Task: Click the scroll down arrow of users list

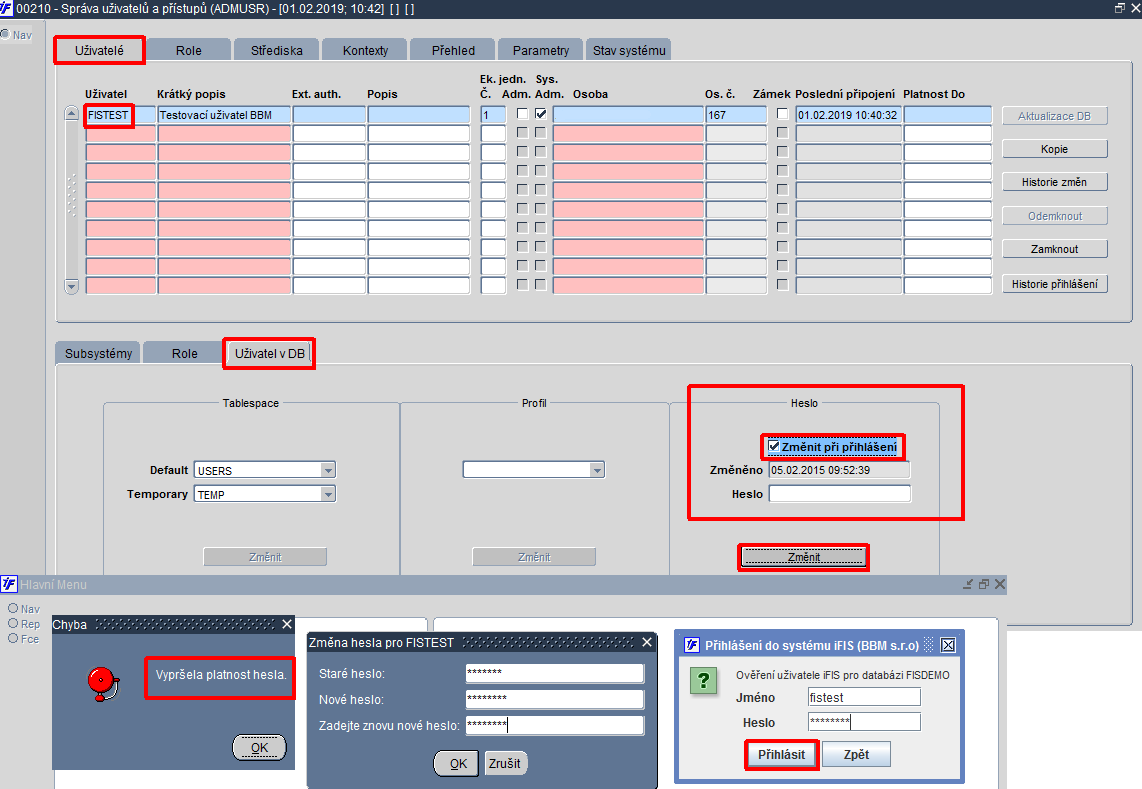Action: tap(71, 286)
